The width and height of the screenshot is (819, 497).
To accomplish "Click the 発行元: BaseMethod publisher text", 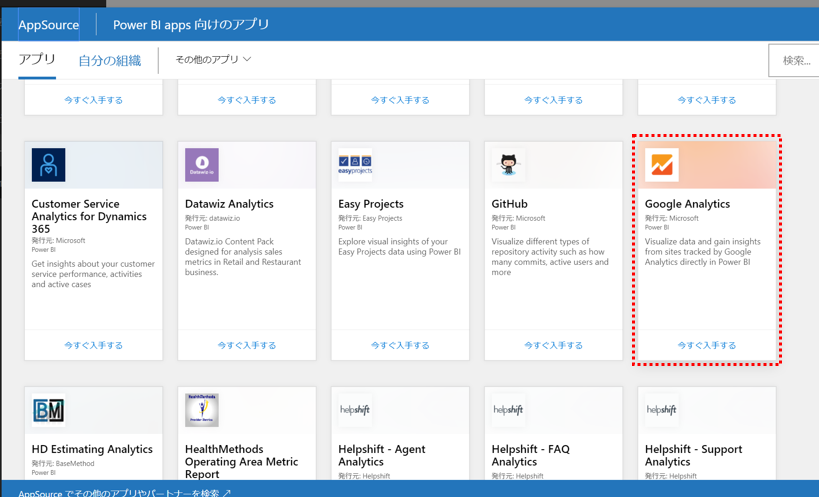I will [x=63, y=464].
